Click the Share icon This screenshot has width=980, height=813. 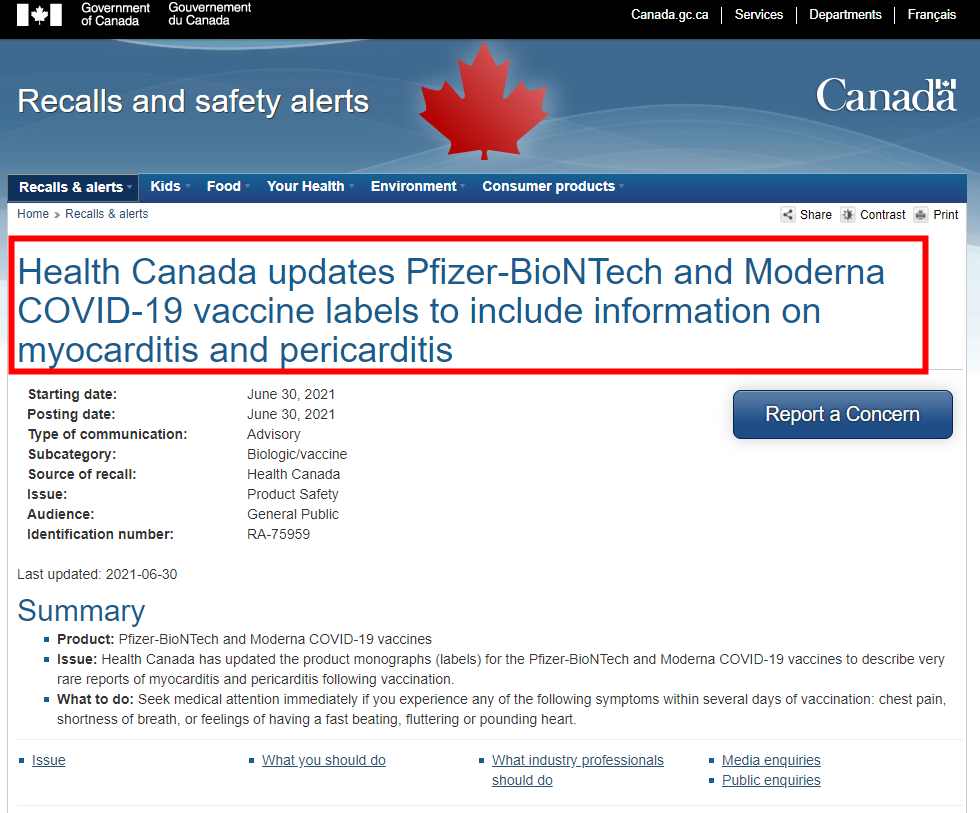tap(788, 215)
